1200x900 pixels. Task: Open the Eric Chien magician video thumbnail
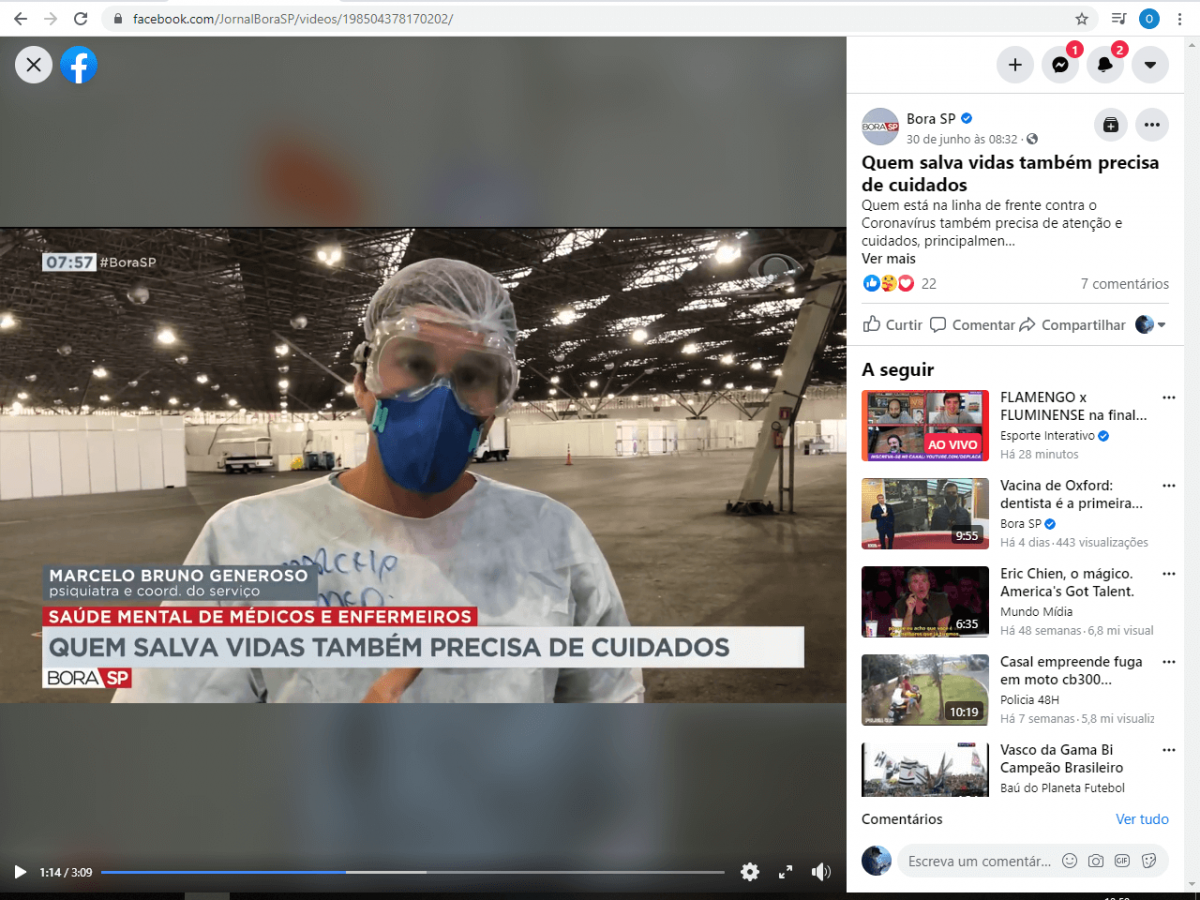point(925,602)
